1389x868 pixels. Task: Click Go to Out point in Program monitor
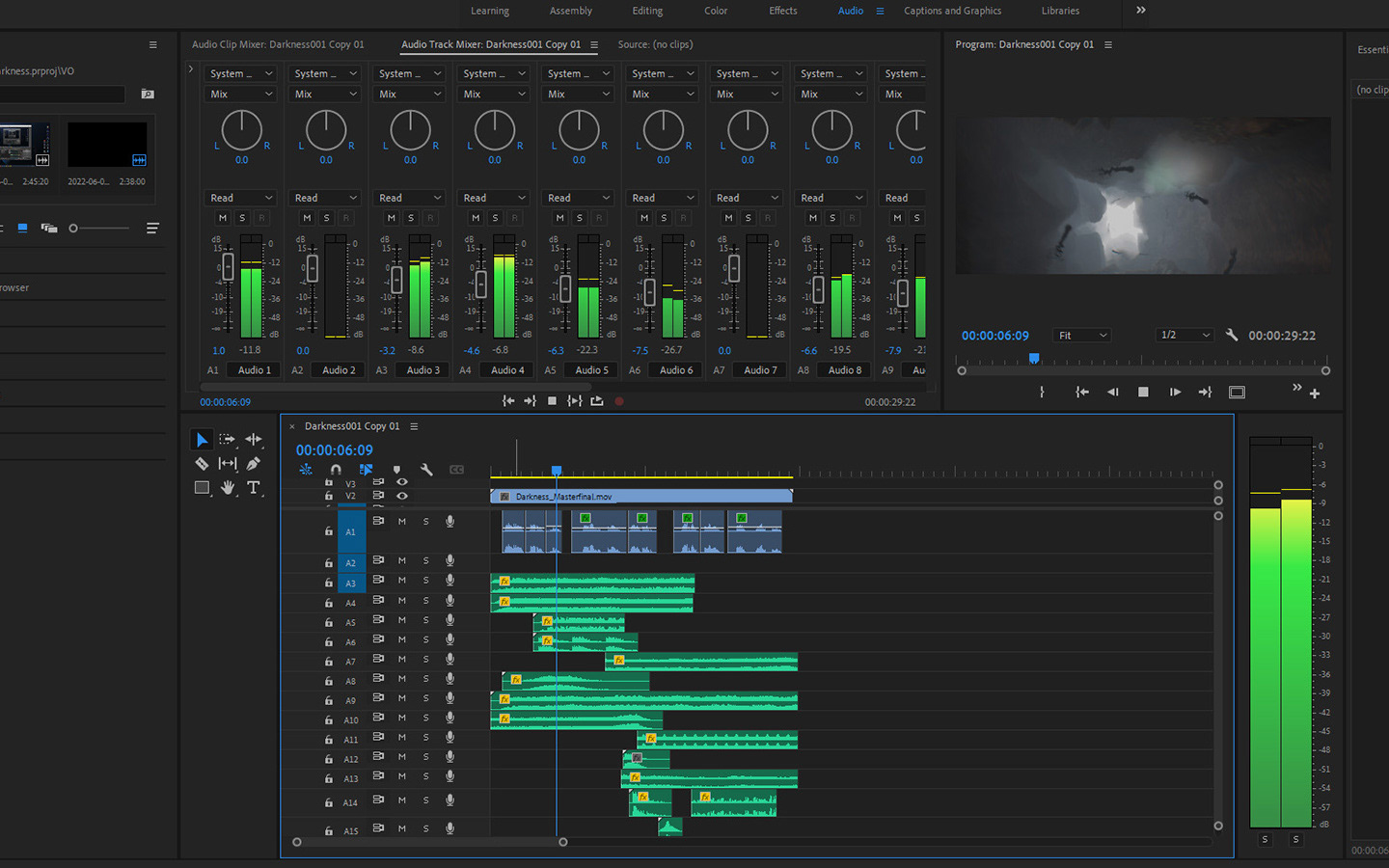1205,392
